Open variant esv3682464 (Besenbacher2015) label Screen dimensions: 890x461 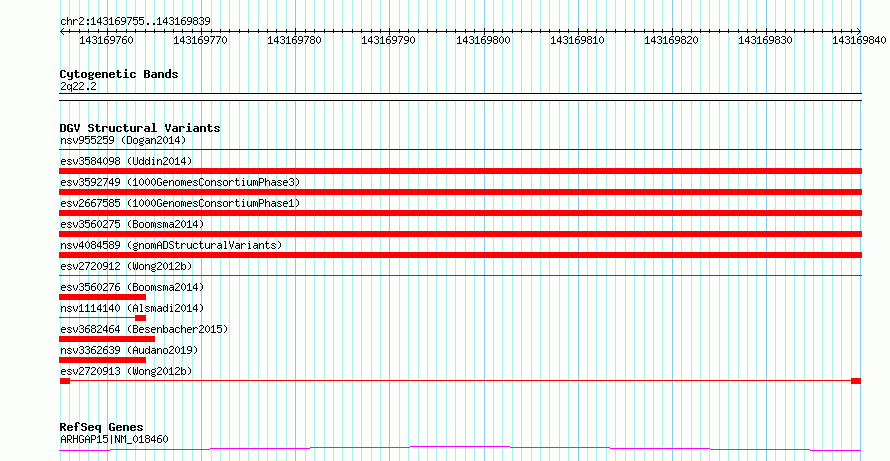(144, 329)
